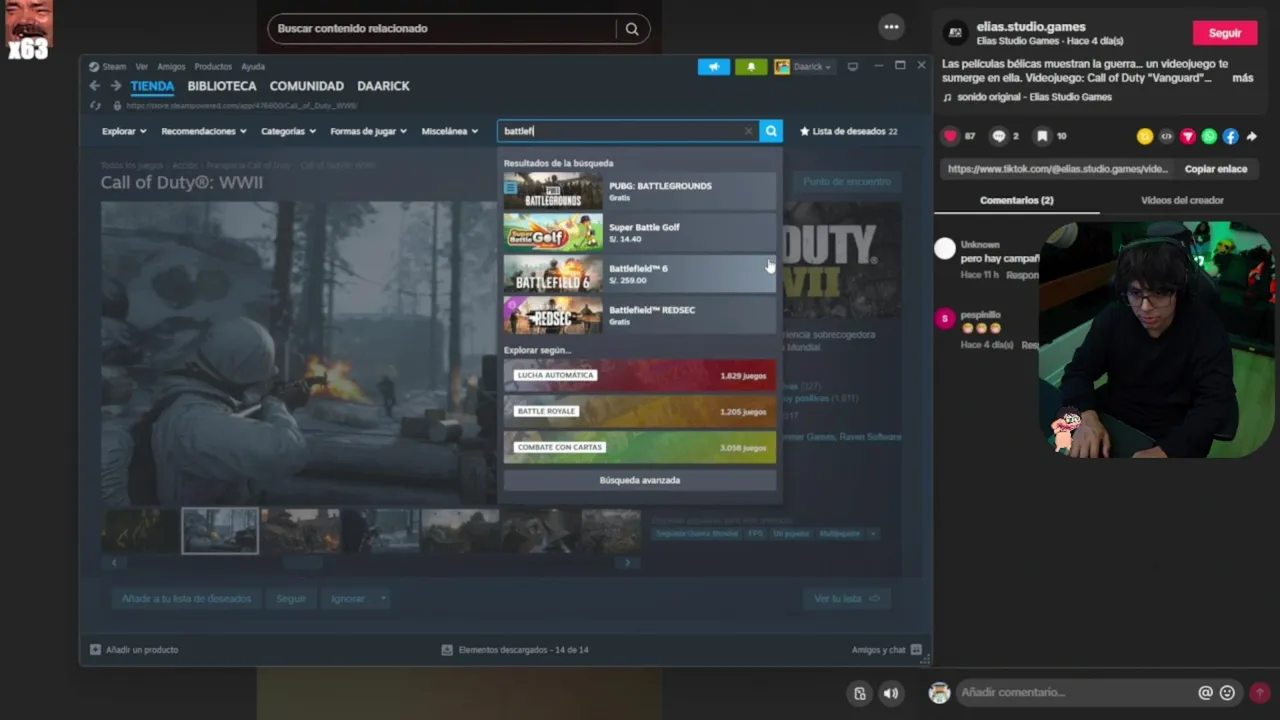Viewport: 1280px width, 720px height.
Task: Open more share options arrow
Action: [x=1250, y=136]
